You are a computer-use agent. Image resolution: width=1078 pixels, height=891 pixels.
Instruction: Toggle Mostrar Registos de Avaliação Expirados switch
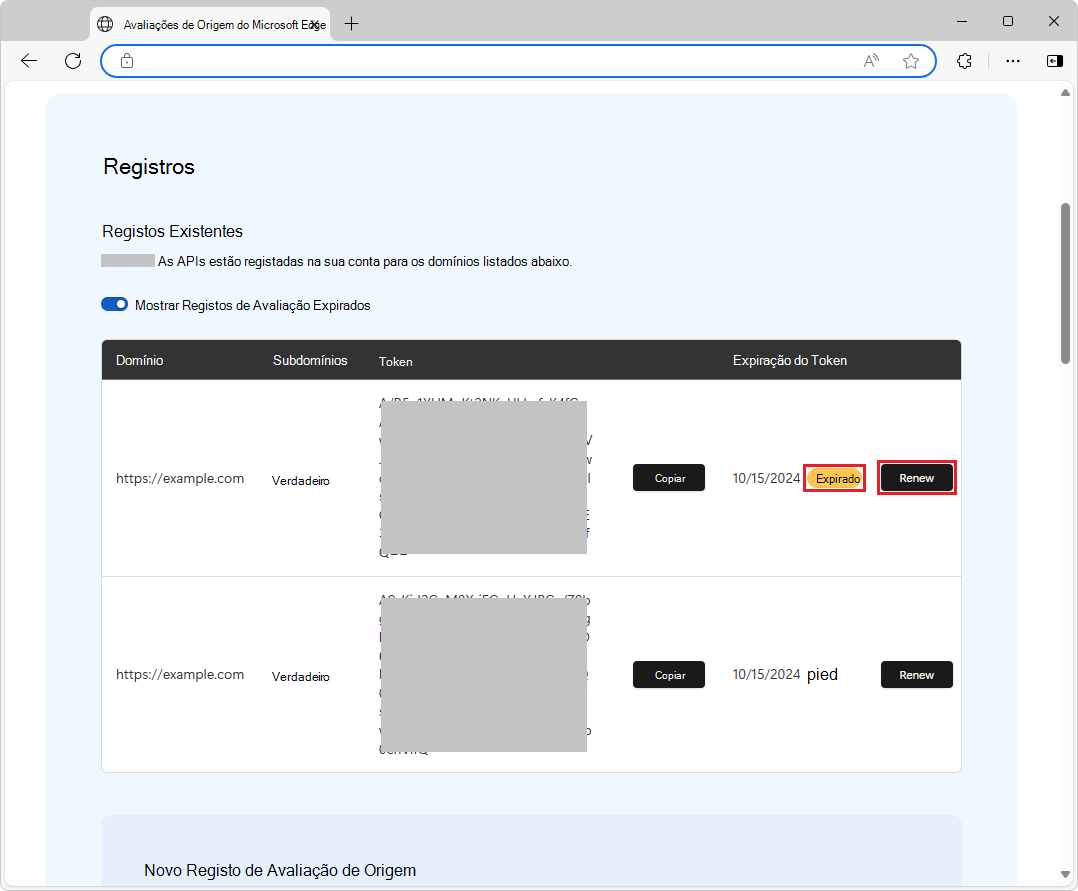pos(115,305)
